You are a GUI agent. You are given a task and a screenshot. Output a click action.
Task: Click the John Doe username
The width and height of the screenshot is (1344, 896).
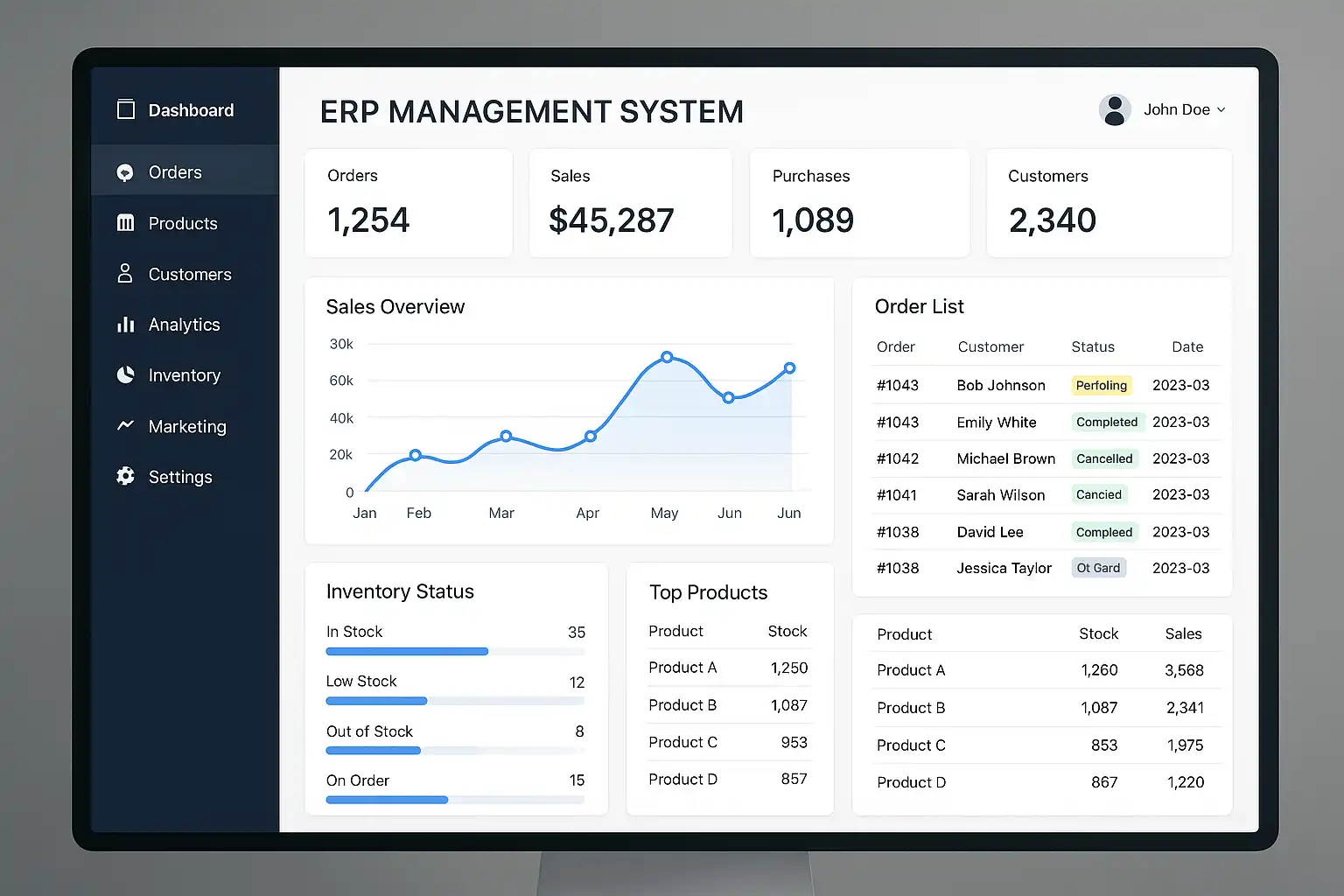tap(1177, 109)
